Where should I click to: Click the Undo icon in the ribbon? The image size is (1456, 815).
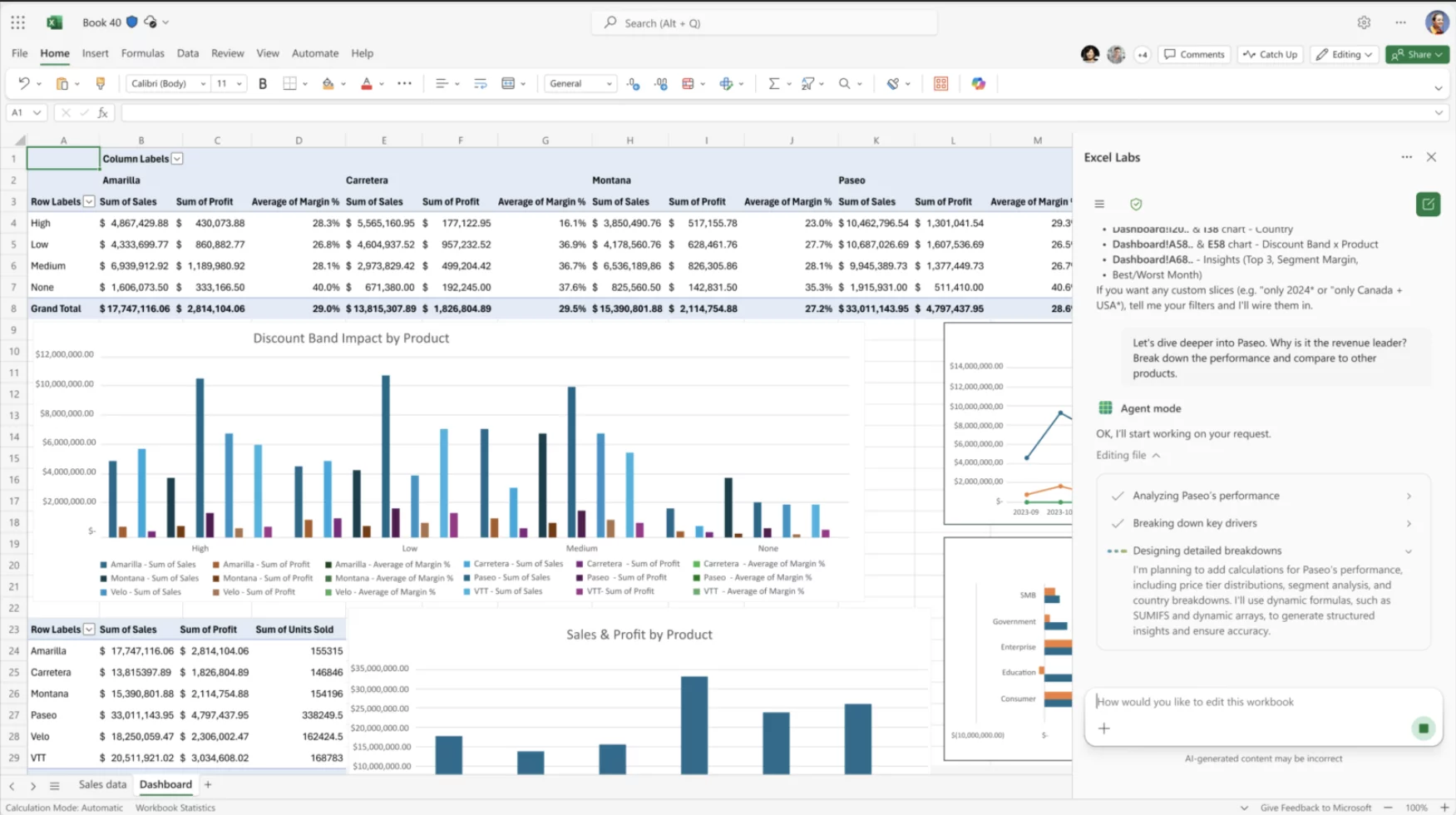23,83
